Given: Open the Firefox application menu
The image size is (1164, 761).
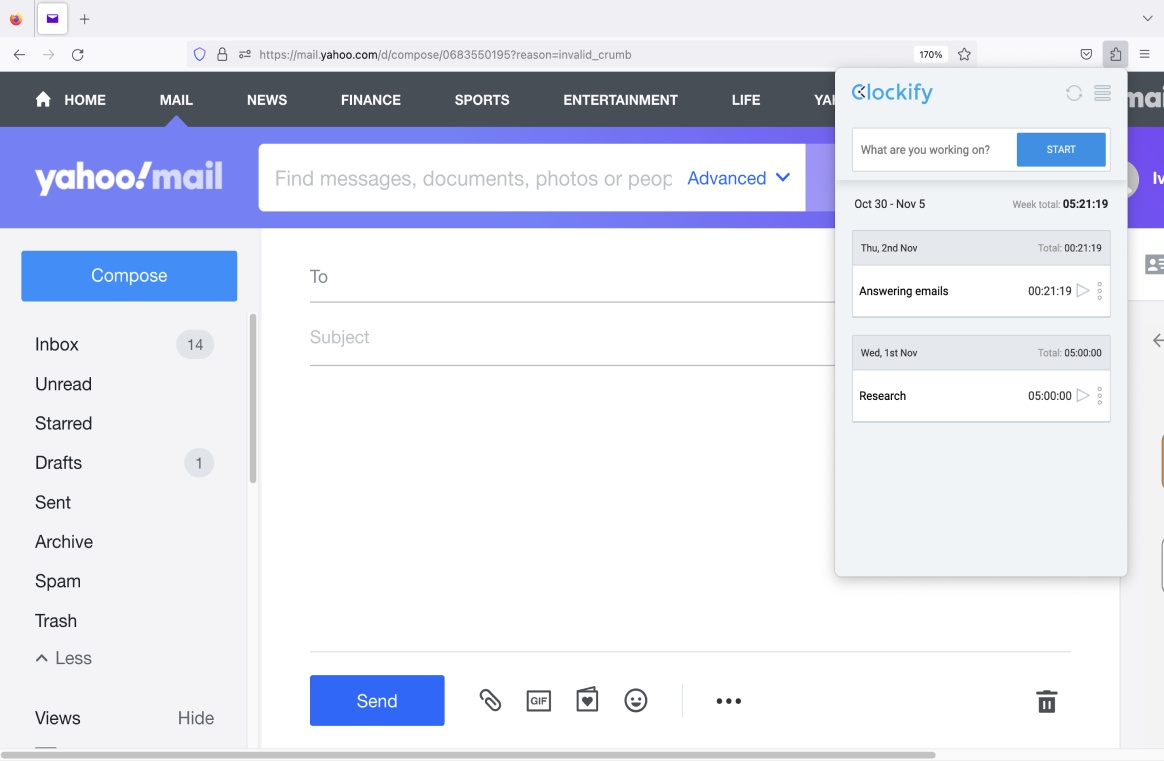Looking at the screenshot, I should tap(1145, 54).
